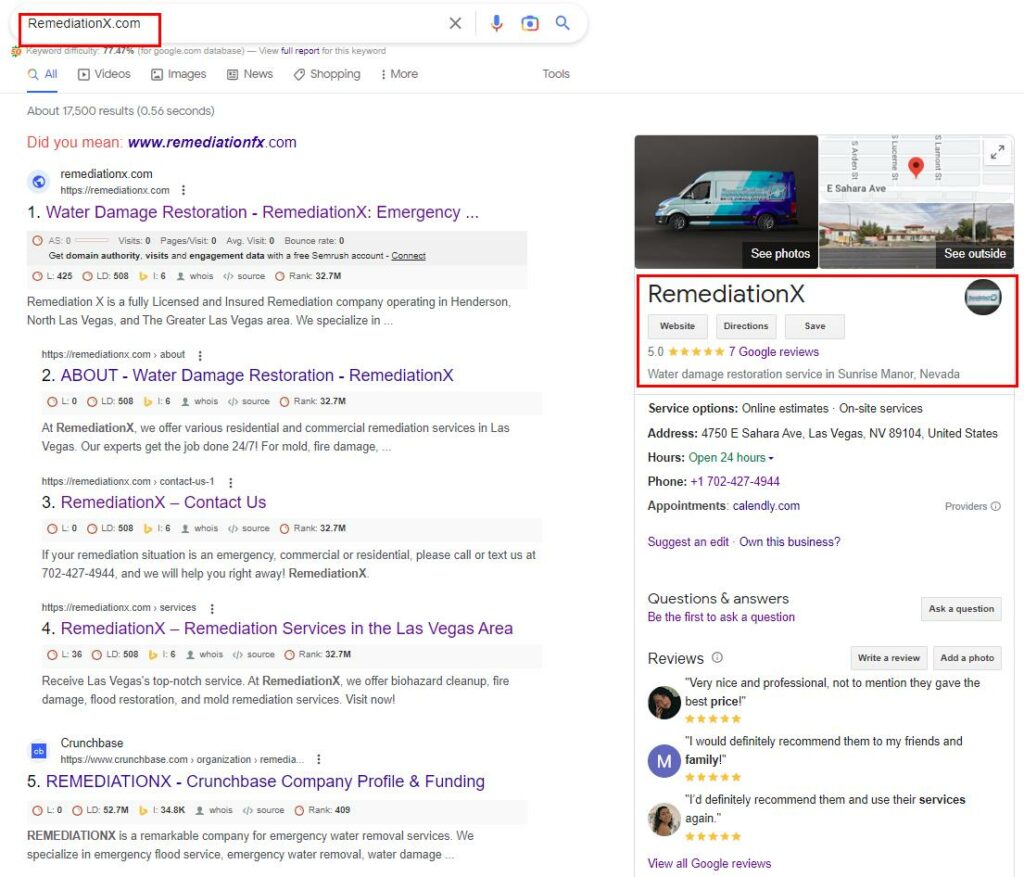Select the All search tab
1024x877 pixels.
[43, 74]
